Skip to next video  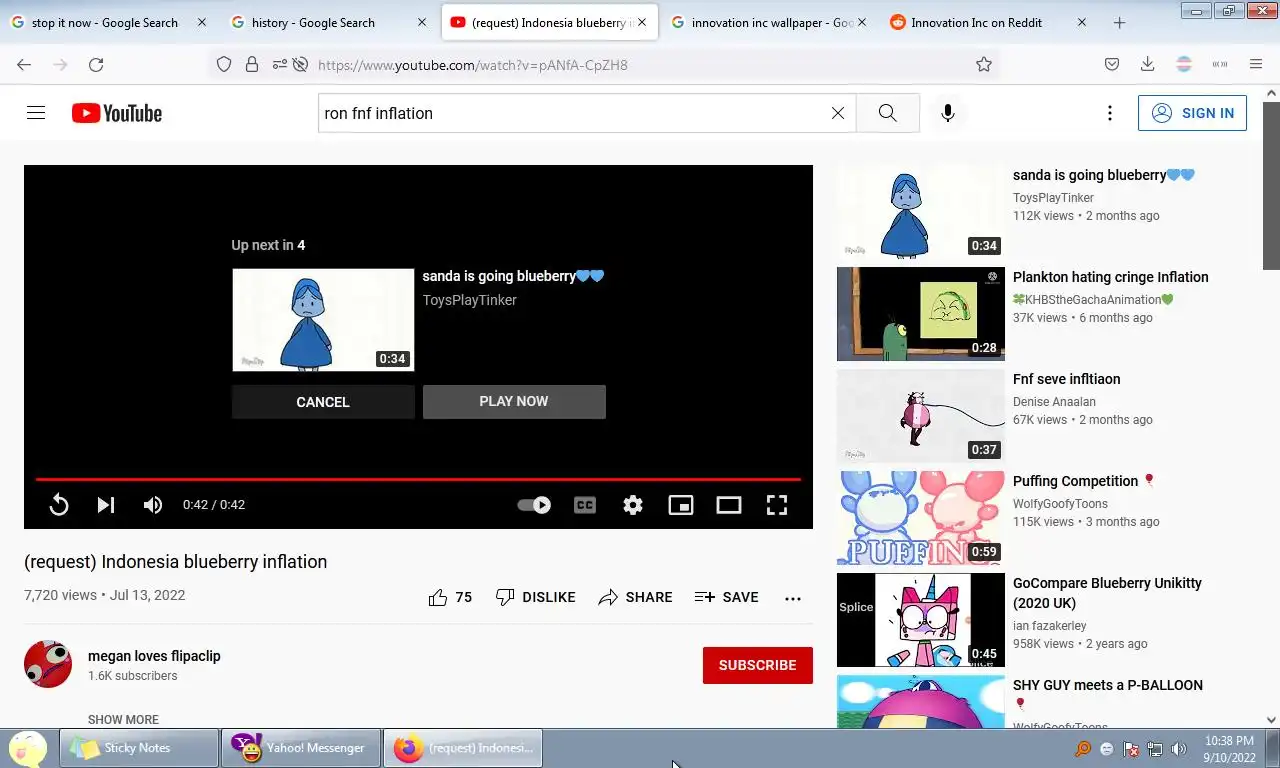[106, 505]
